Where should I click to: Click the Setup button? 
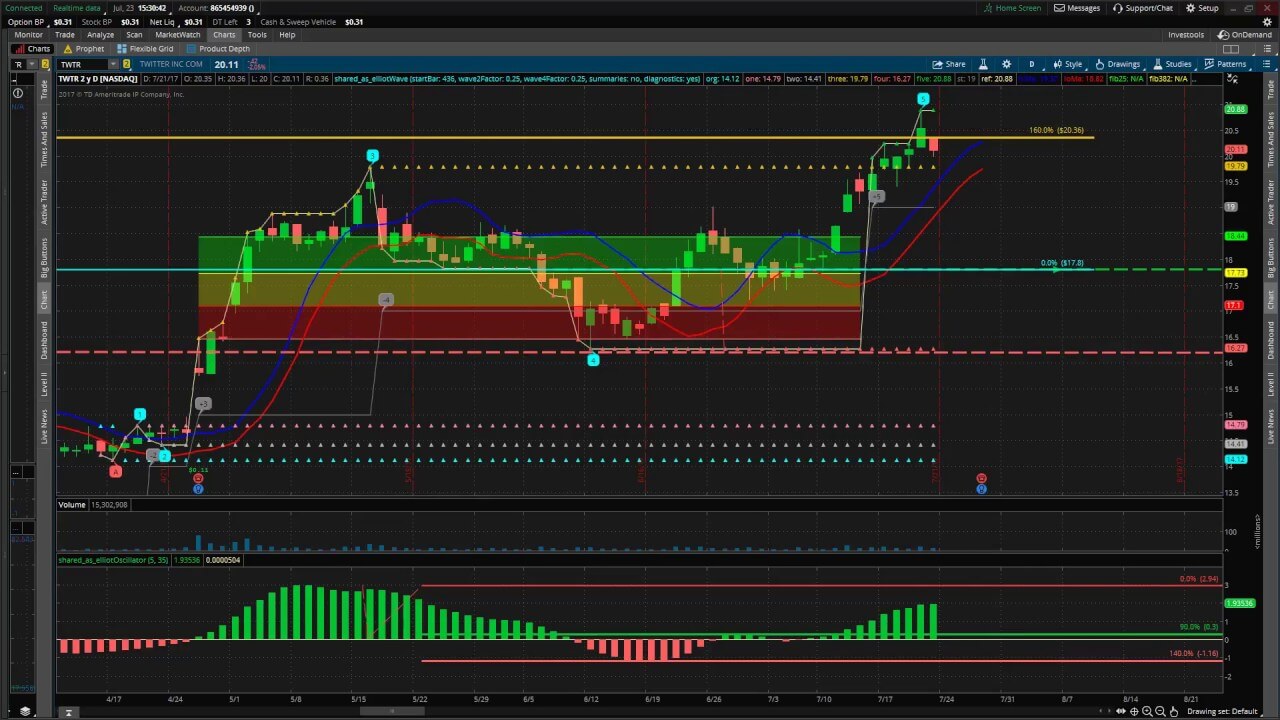(x=1202, y=8)
